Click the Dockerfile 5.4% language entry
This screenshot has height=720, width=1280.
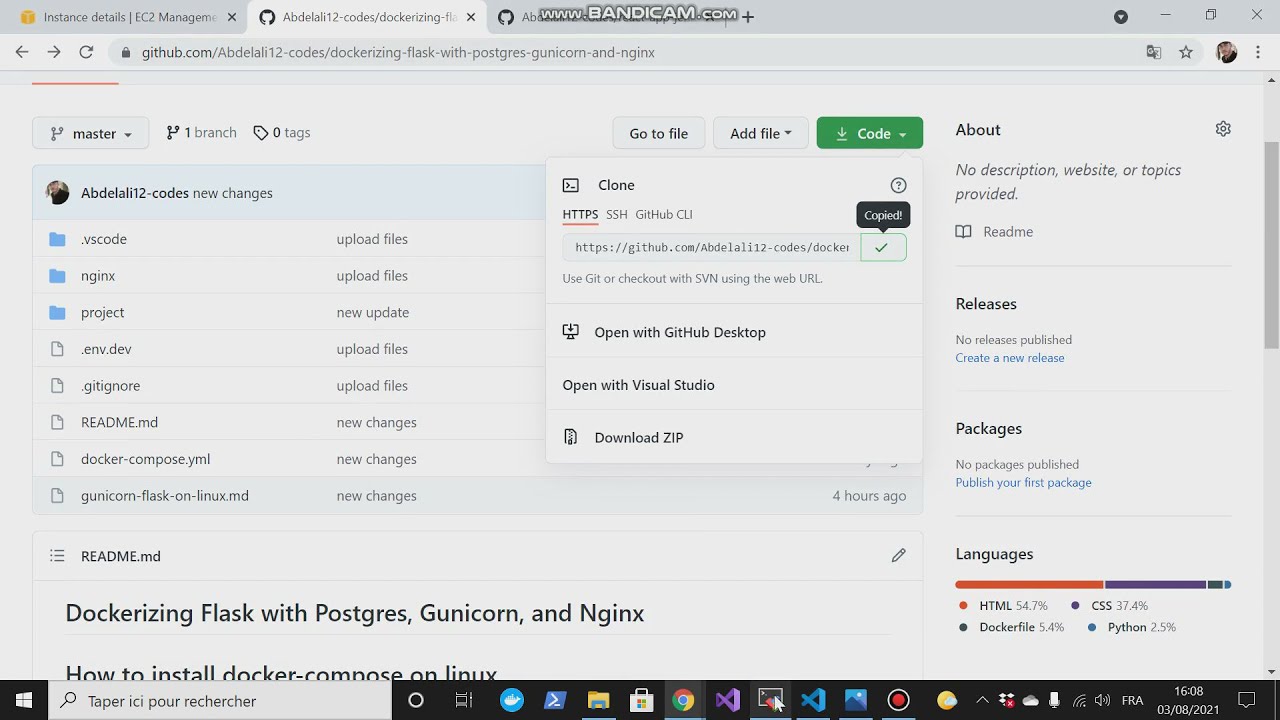[1011, 627]
